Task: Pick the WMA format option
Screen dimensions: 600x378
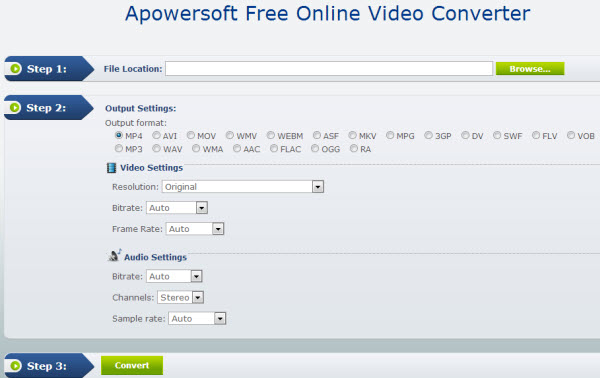Action: [x=196, y=148]
